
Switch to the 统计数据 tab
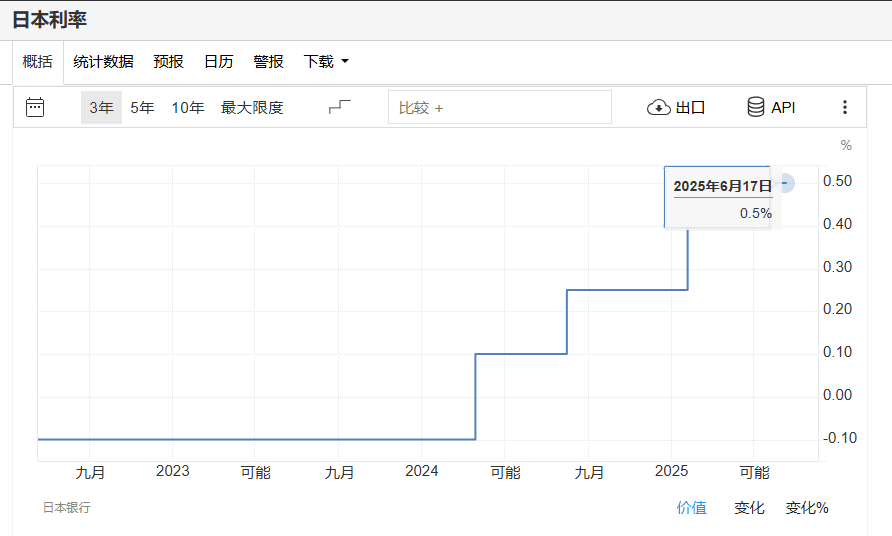(103, 61)
